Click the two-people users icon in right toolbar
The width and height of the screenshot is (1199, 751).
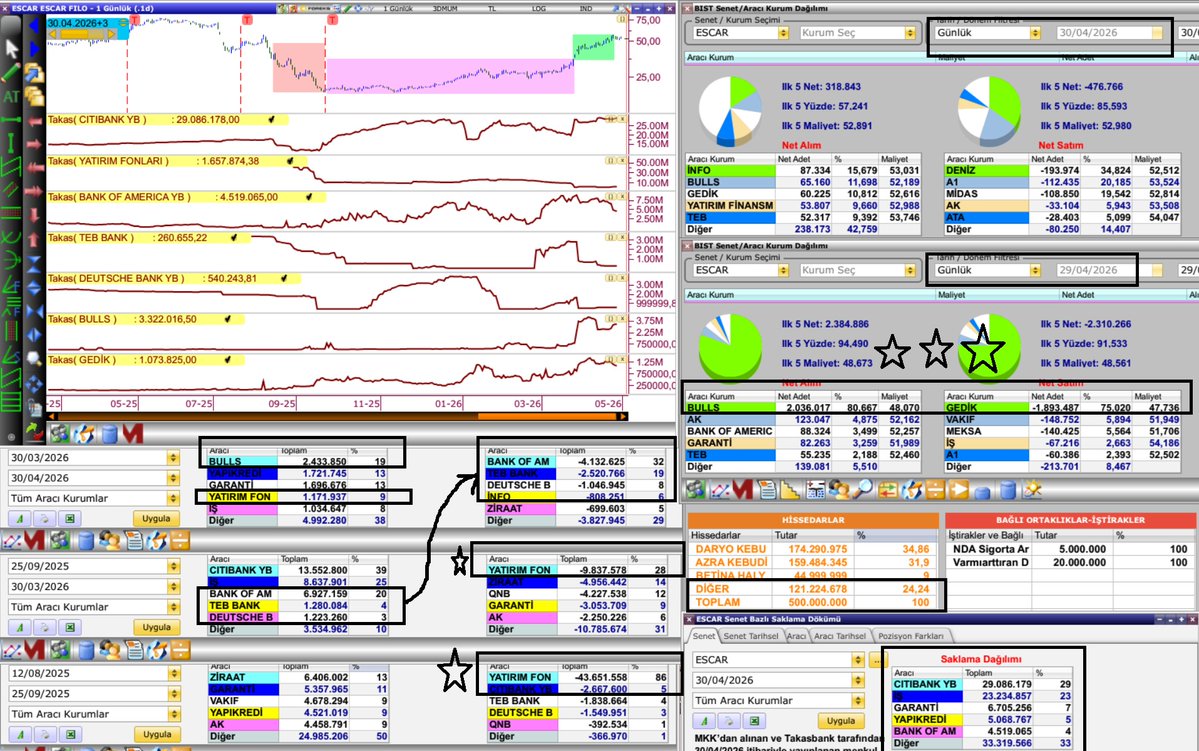click(839, 489)
